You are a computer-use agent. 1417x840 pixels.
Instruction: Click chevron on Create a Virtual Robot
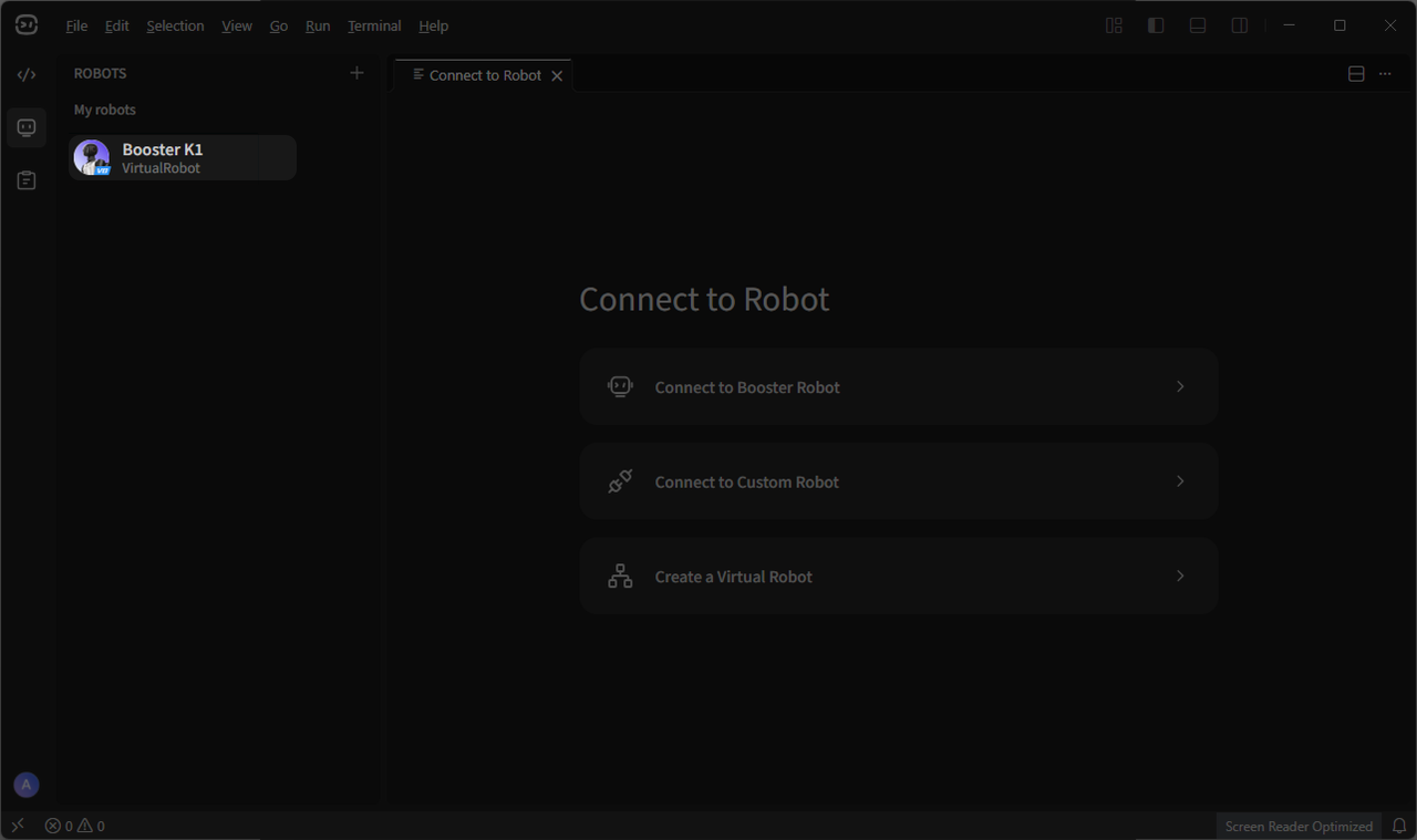[1180, 575]
